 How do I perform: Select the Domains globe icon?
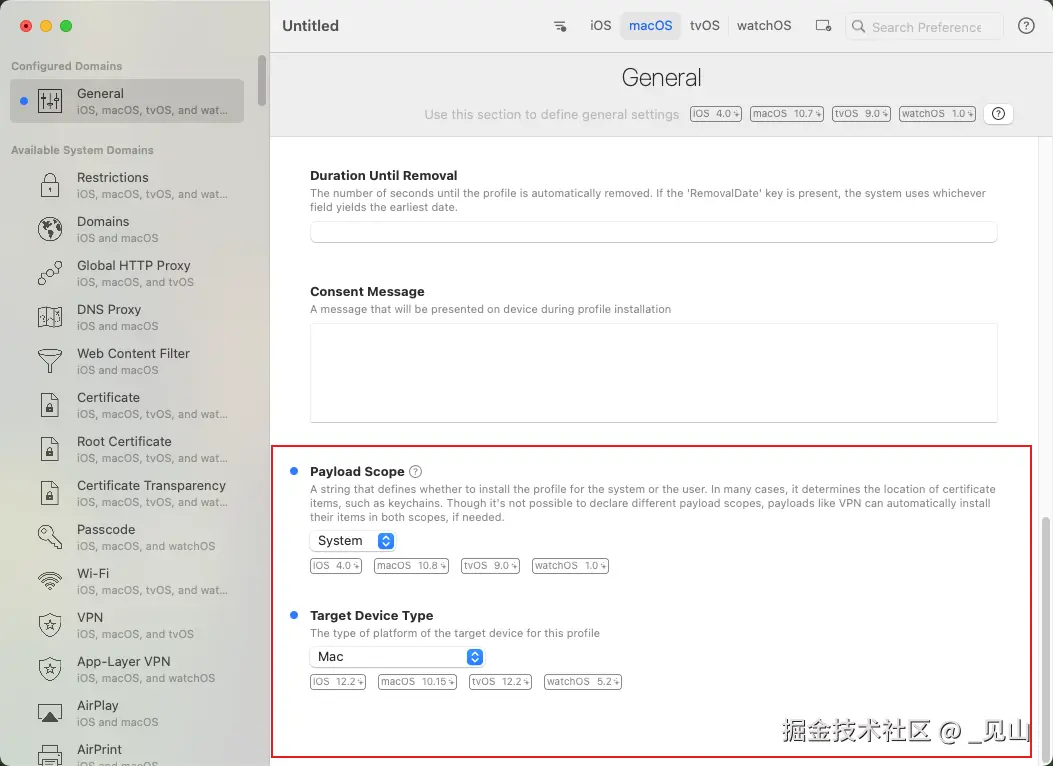pyautogui.click(x=50, y=229)
